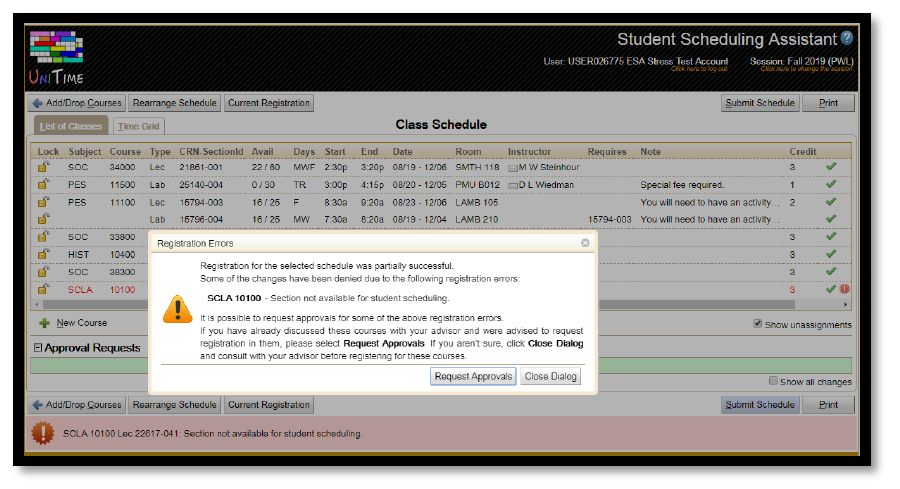Click red error icon on SCLA 10100 row
This screenshot has height=489, width=900.
click(x=844, y=290)
